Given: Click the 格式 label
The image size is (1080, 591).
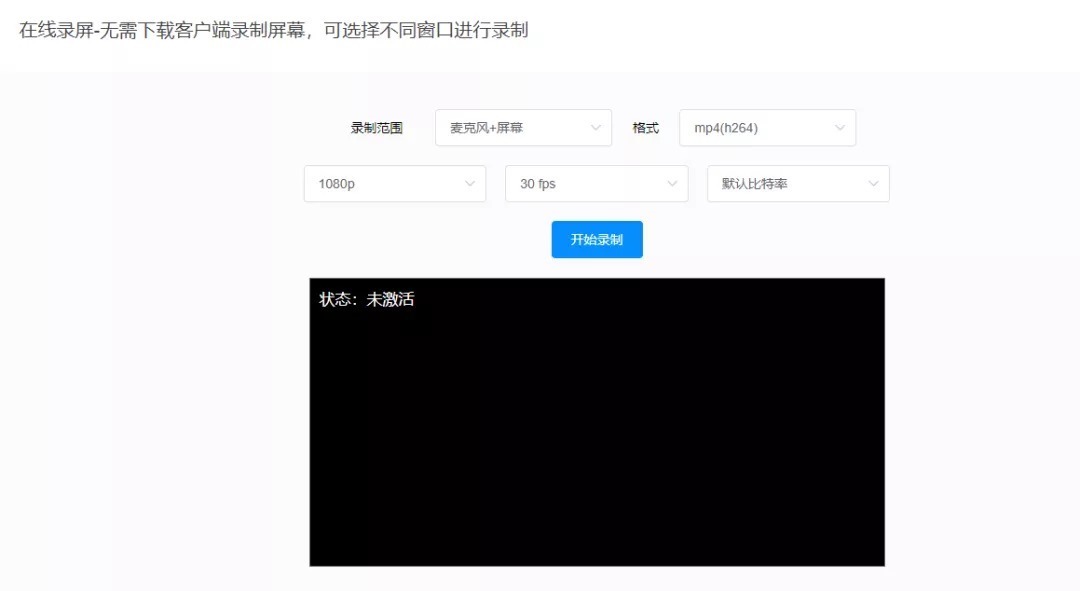Looking at the screenshot, I should click(646, 128).
